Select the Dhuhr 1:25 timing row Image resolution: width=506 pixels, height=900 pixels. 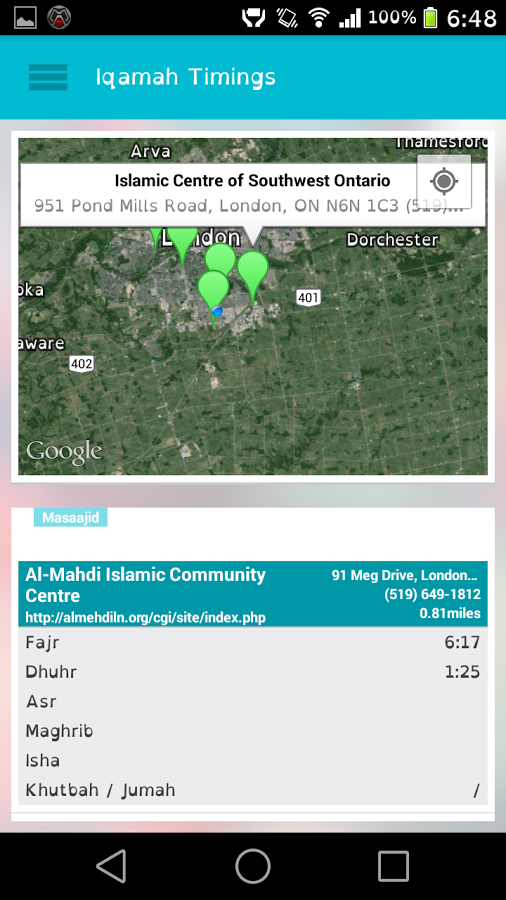[253, 672]
